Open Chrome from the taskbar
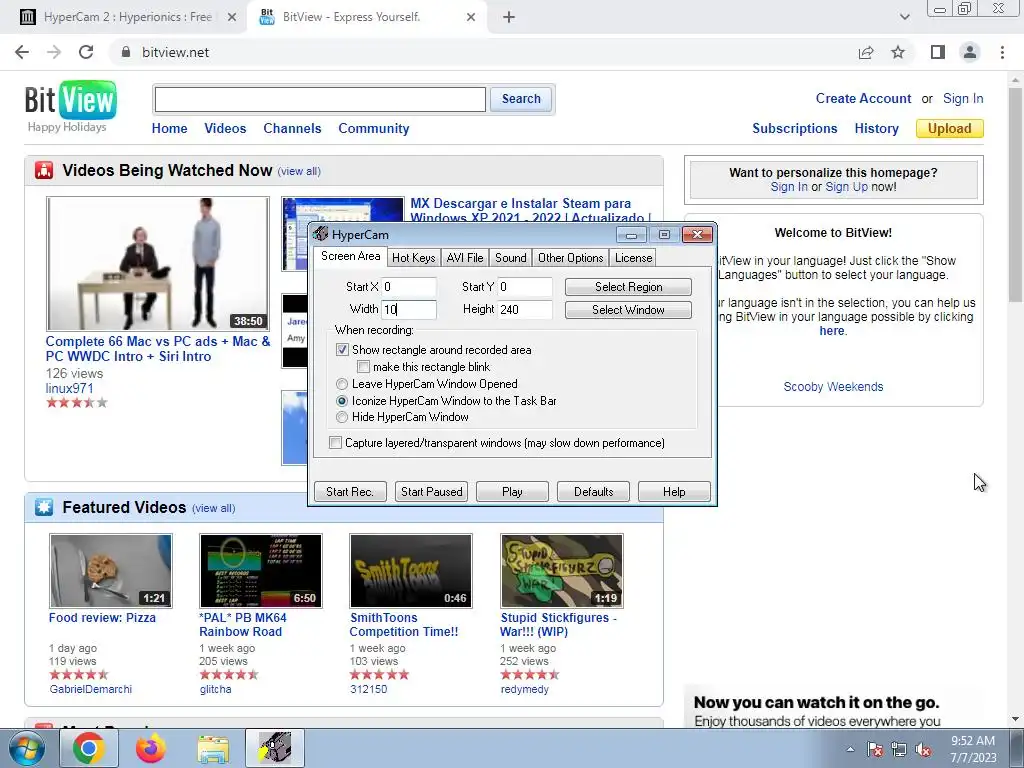The height and width of the screenshot is (768, 1024). pyautogui.click(x=89, y=748)
